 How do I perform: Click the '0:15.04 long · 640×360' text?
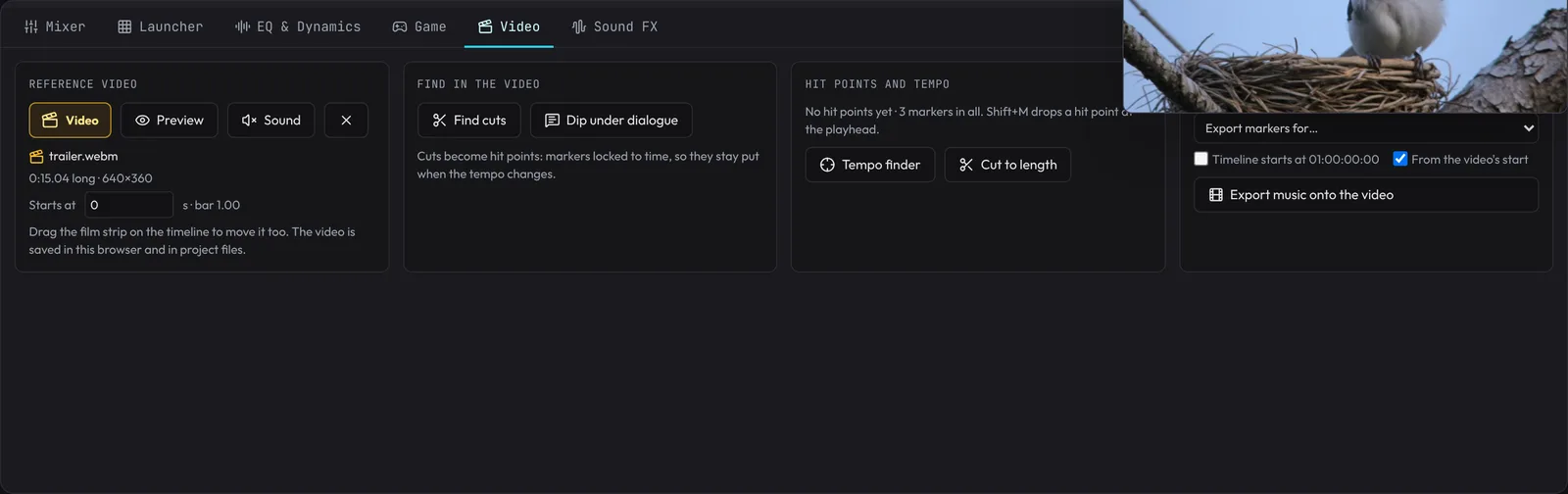pyautogui.click(x=90, y=178)
